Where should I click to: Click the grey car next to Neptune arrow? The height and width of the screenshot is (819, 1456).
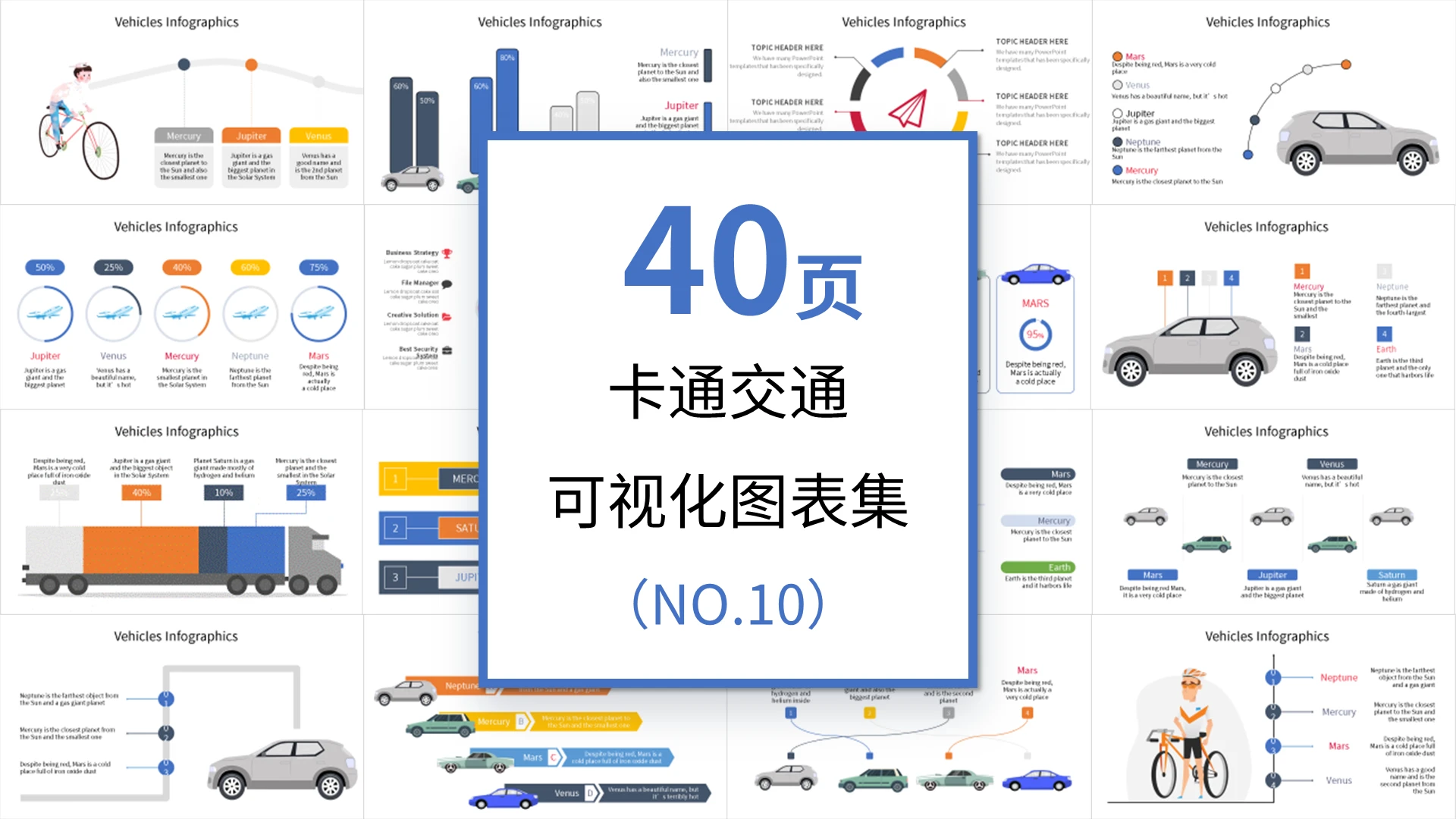tap(406, 692)
